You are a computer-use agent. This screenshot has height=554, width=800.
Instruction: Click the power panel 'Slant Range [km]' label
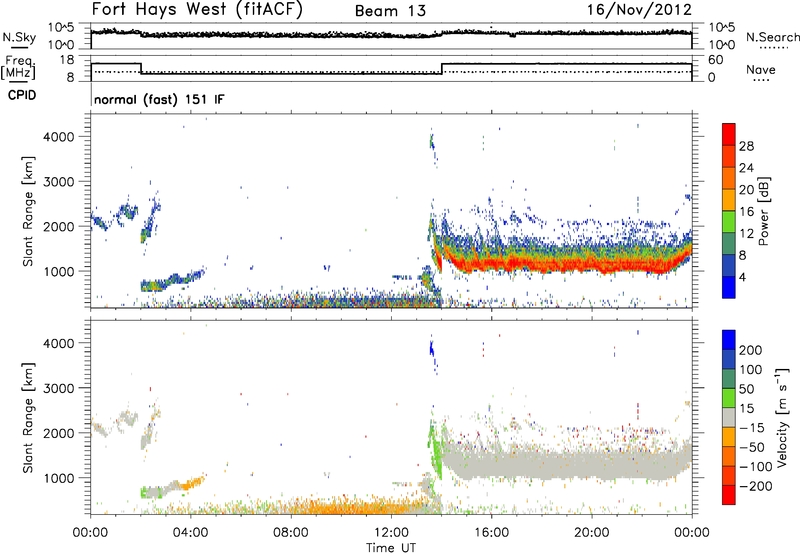[28, 211]
